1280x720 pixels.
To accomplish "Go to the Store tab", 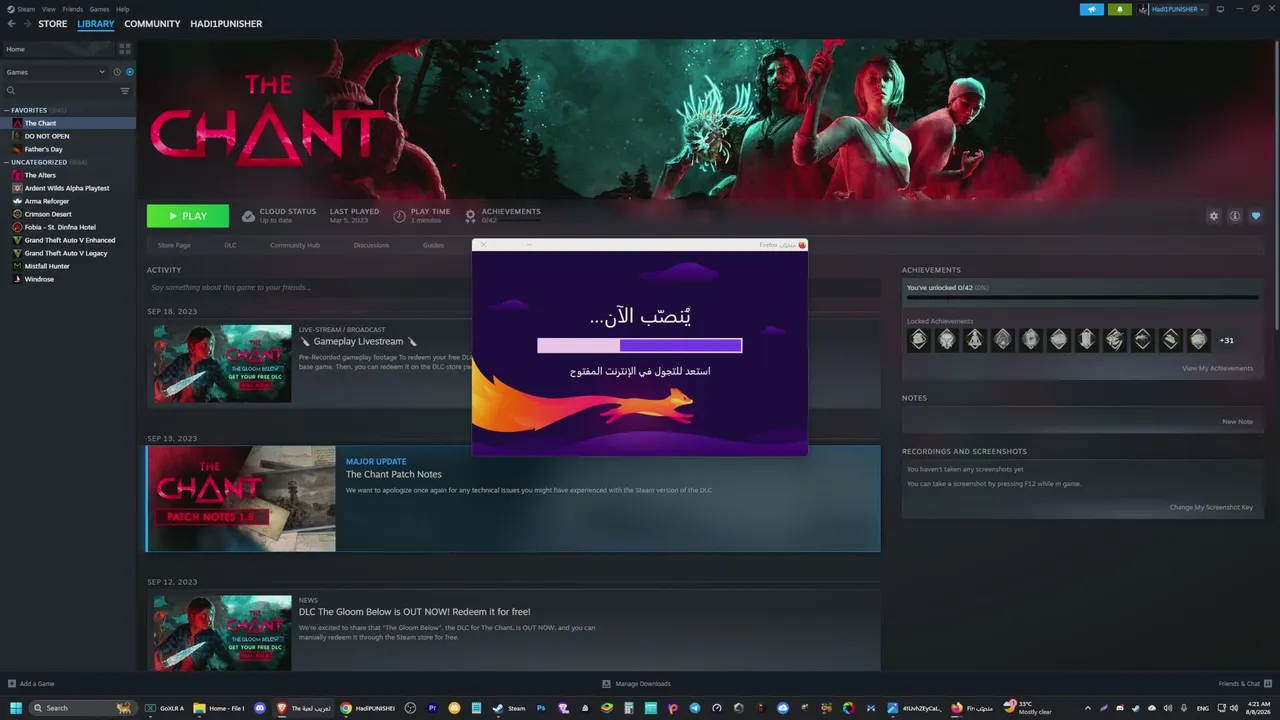I will (53, 24).
